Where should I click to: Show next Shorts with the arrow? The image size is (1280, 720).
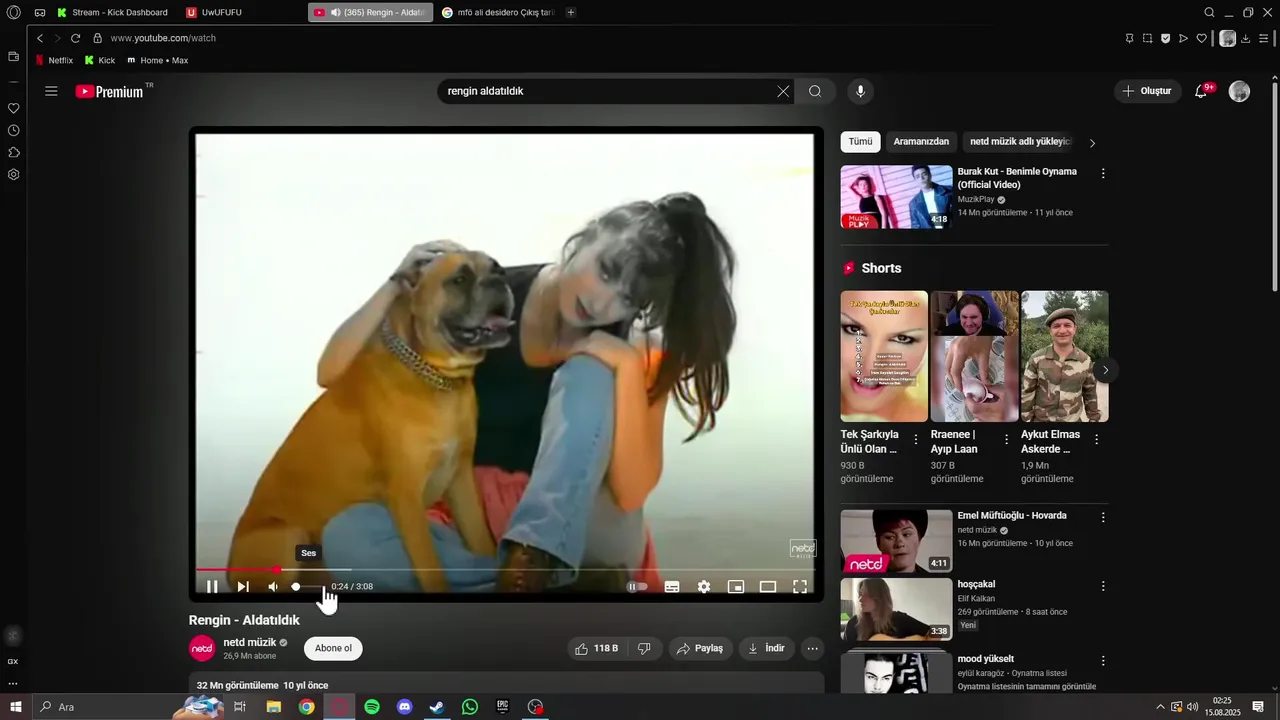(x=1105, y=370)
